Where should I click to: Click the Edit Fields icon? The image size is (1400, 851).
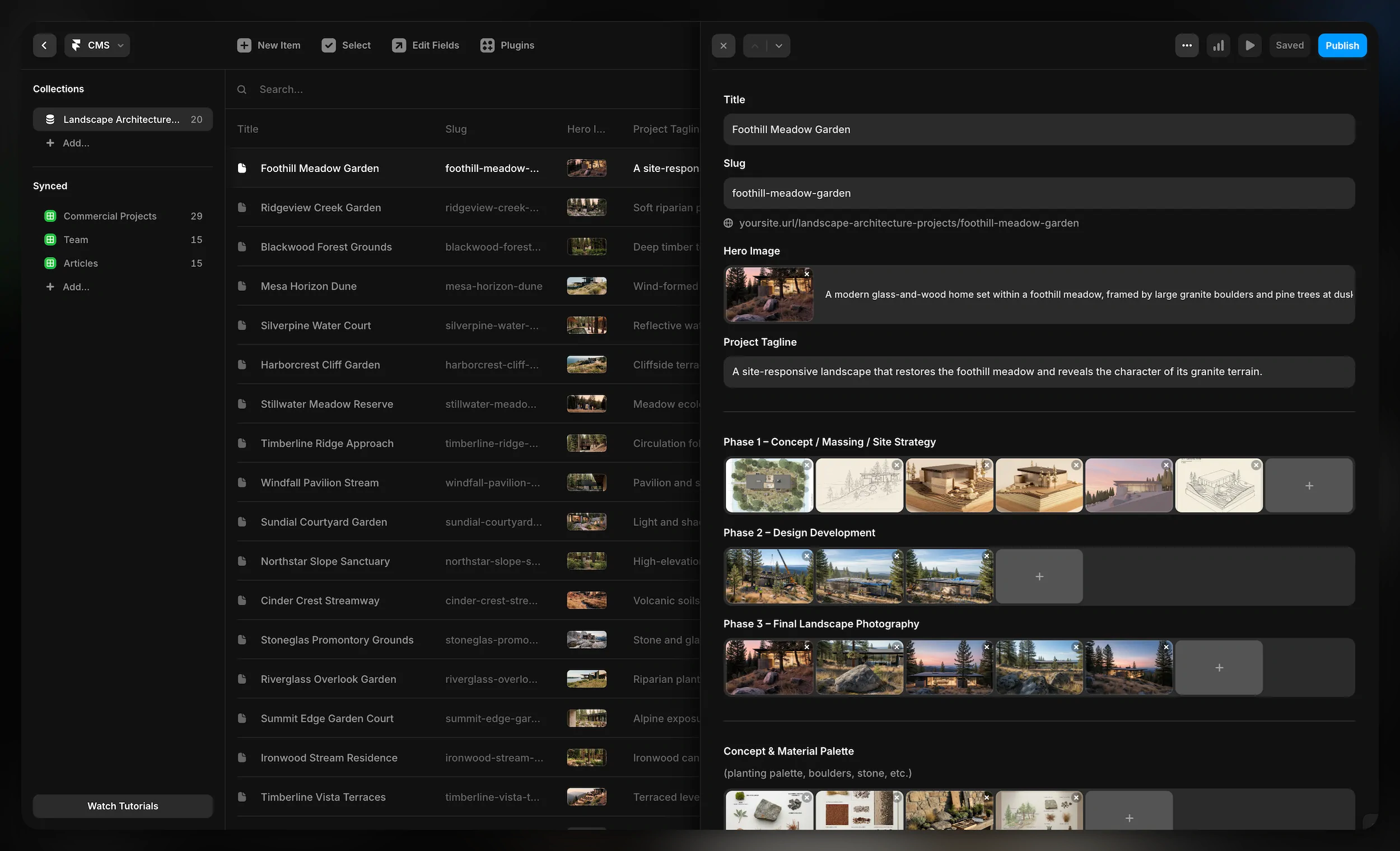click(399, 45)
